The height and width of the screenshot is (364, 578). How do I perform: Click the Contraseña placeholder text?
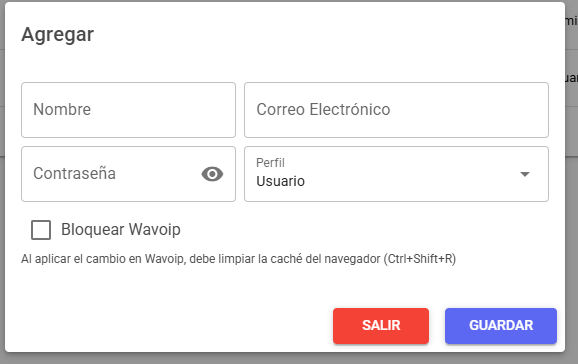(x=74, y=173)
